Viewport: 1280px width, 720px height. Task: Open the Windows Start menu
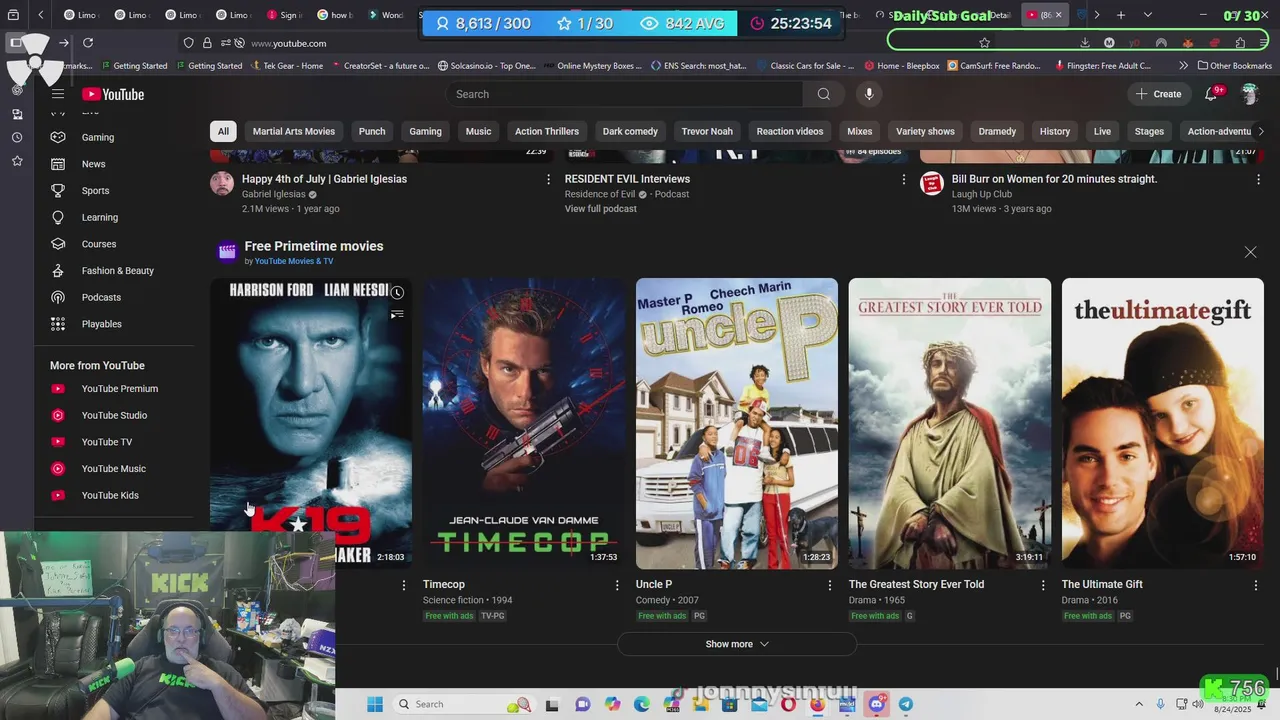(x=375, y=704)
